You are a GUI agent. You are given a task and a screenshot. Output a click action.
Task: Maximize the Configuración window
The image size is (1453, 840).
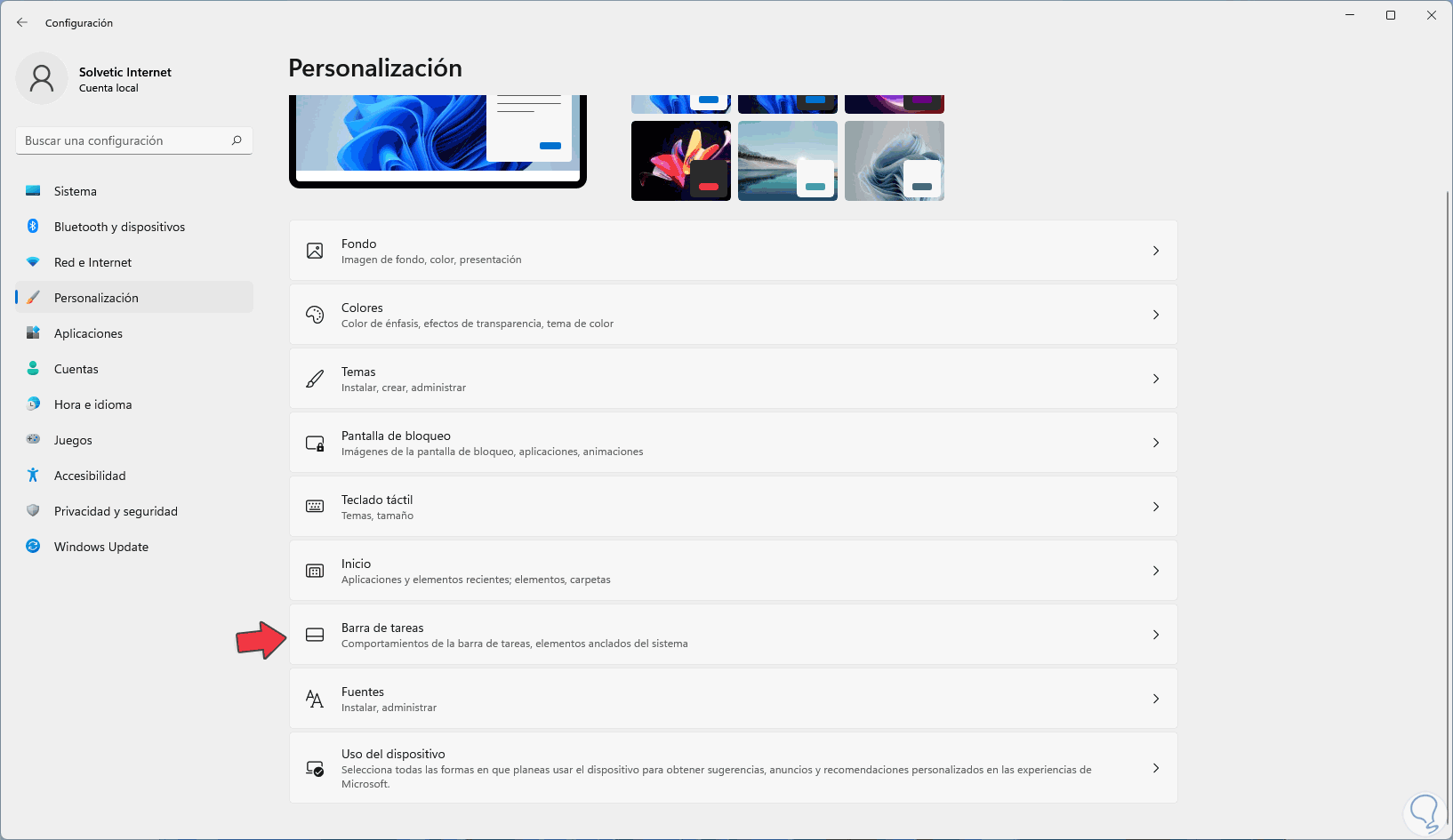click(x=1391, y=15)
